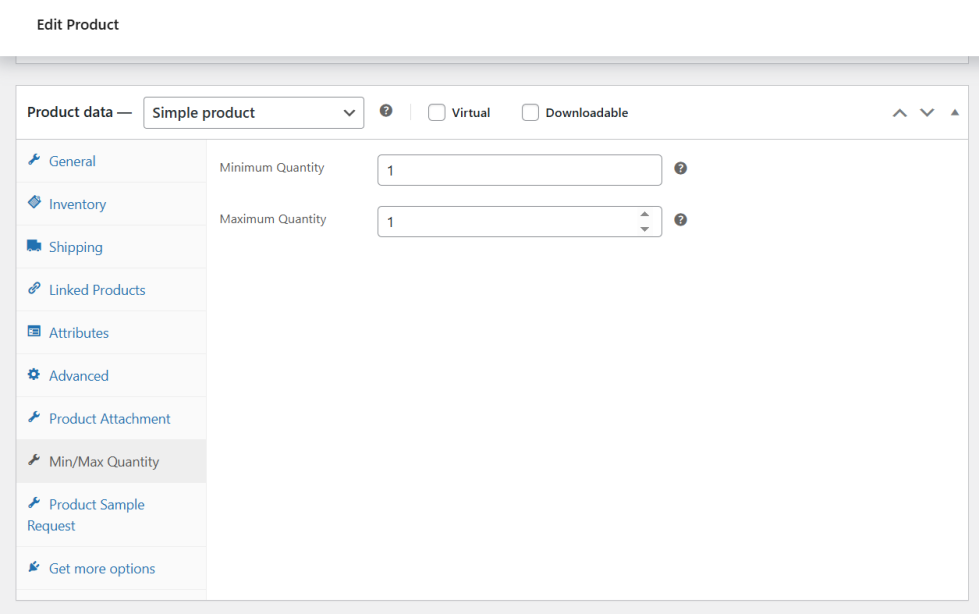
Task: Increase Maximum Quantity with stepper up arrow
Action: 645,214
